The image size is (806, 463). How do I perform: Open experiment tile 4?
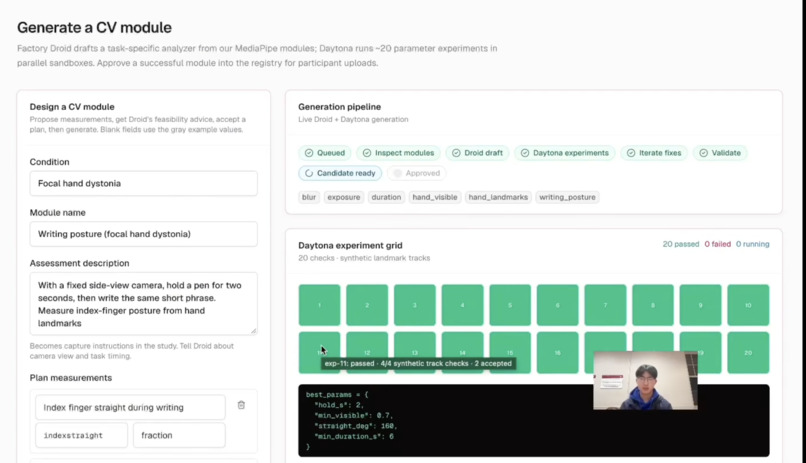pos(463,305)
